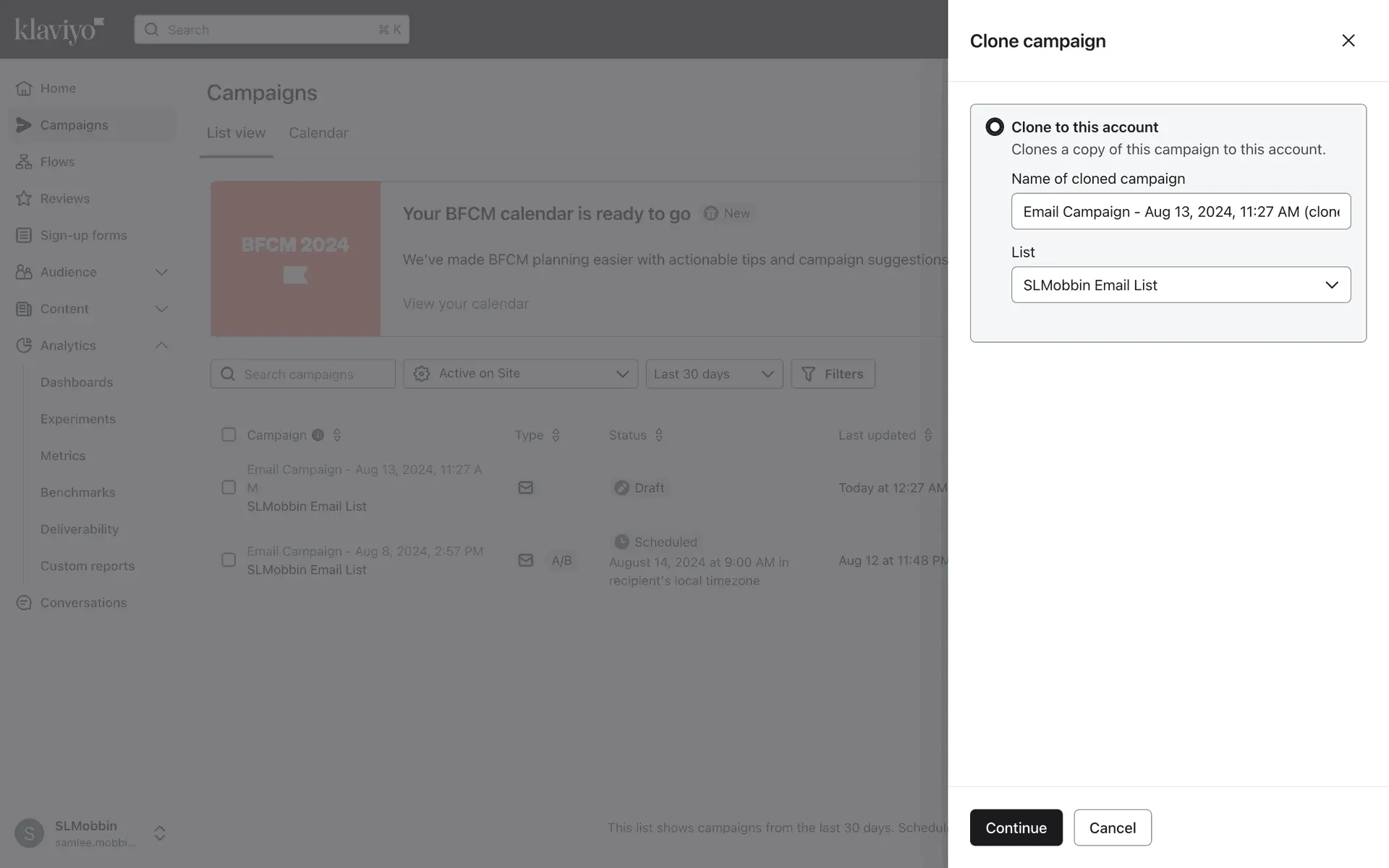Image resolution: width=1389 pixels, height=868 pixels.
Task: Open the Last 30 days dropdown
Action: [714, 374]
